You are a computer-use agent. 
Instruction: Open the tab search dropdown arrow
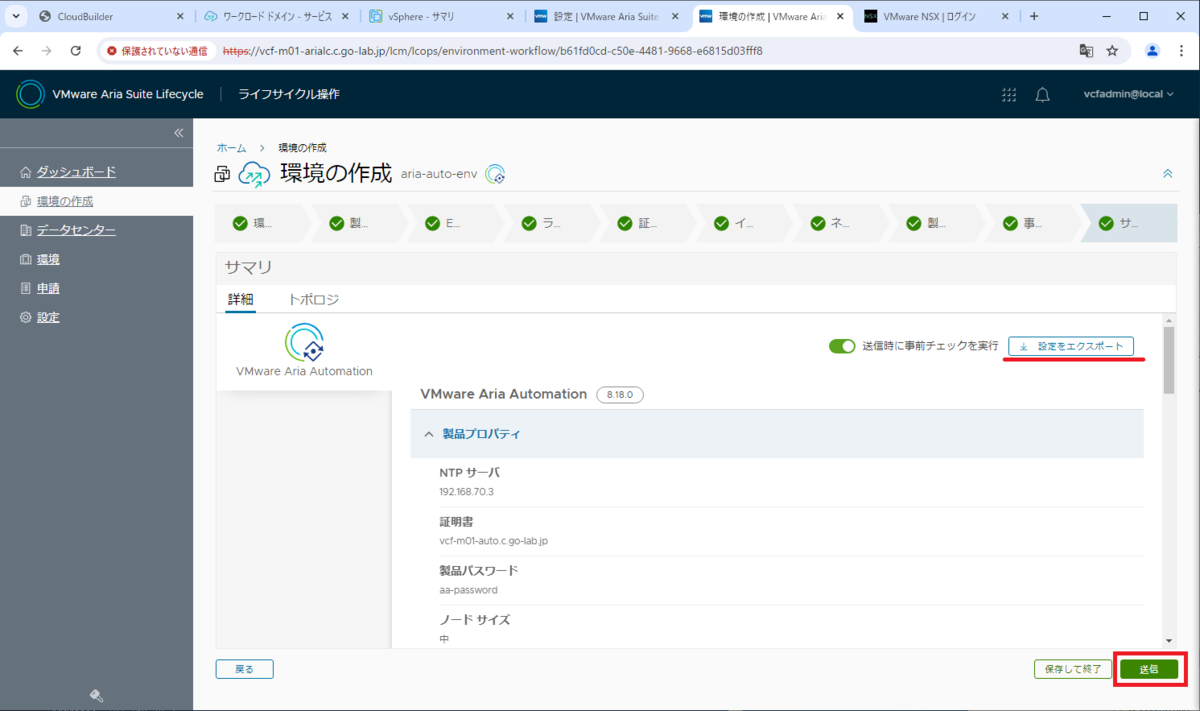point(16,16)
